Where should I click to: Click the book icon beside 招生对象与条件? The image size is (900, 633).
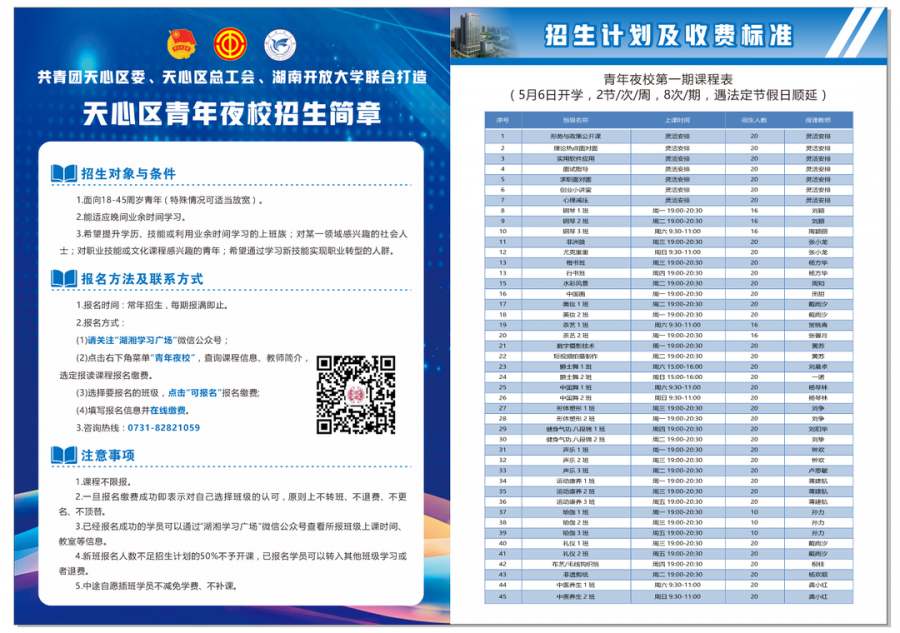pyautogui.click(x=64, y=173)
